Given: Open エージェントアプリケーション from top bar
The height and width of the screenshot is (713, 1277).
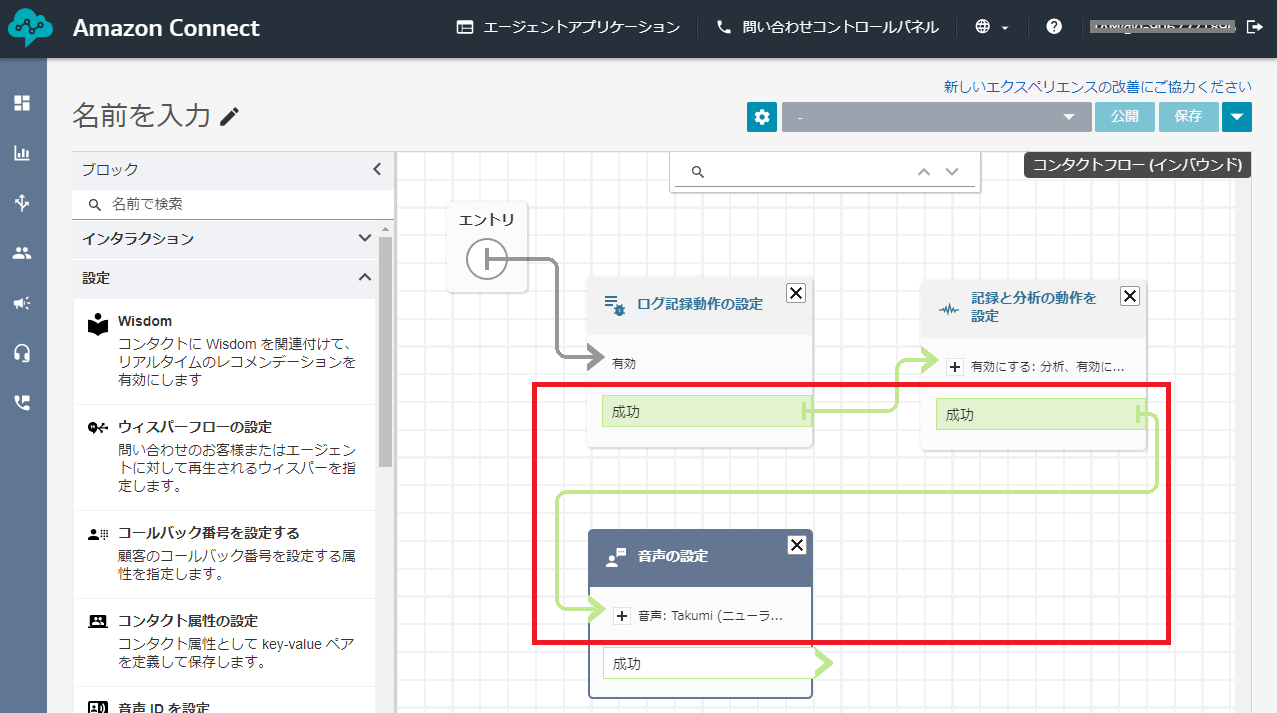Looking at the screenshot, I should click(567, 27).
